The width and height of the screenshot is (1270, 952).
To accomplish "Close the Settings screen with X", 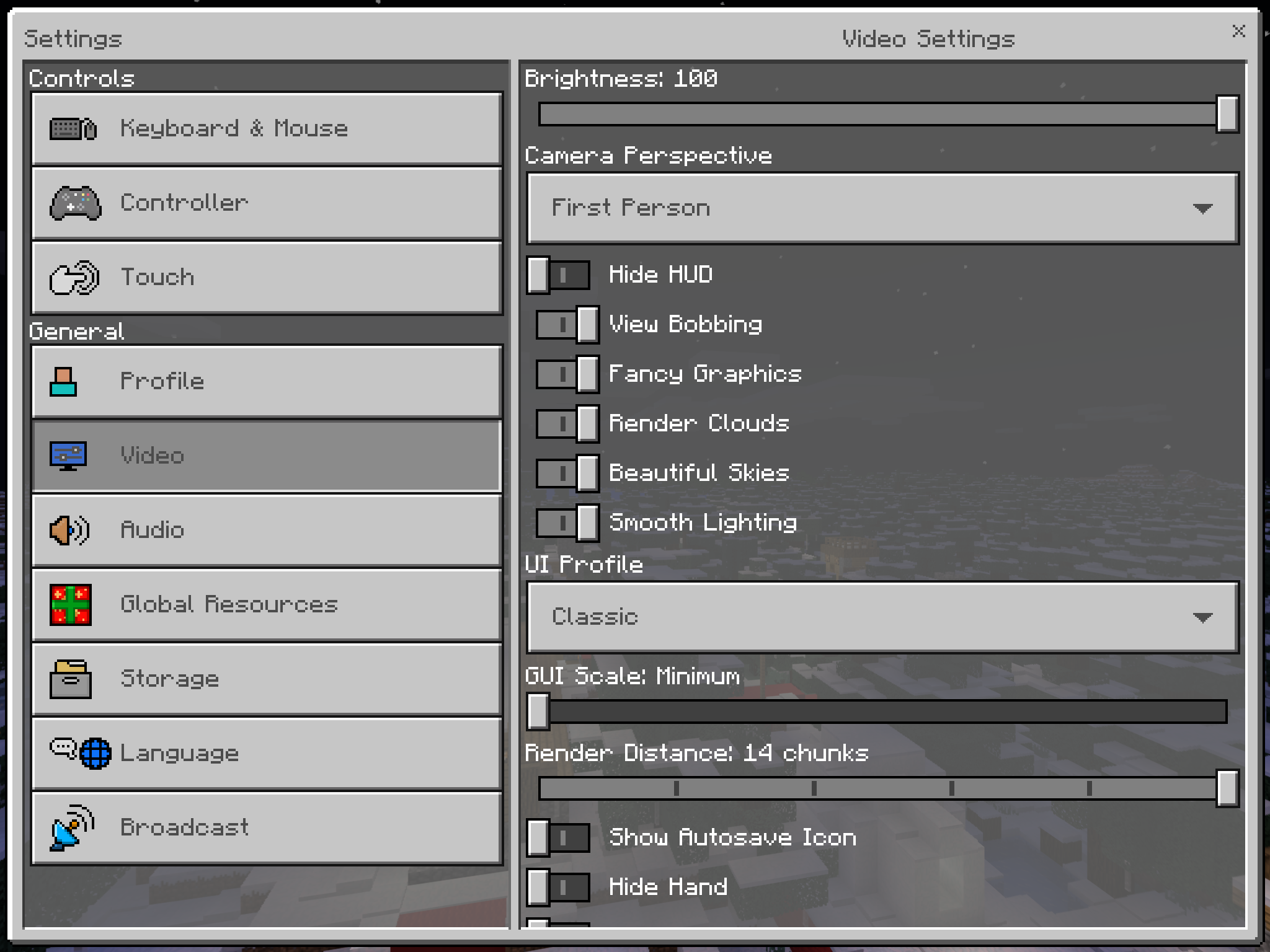I will (x=1238, y=31).
